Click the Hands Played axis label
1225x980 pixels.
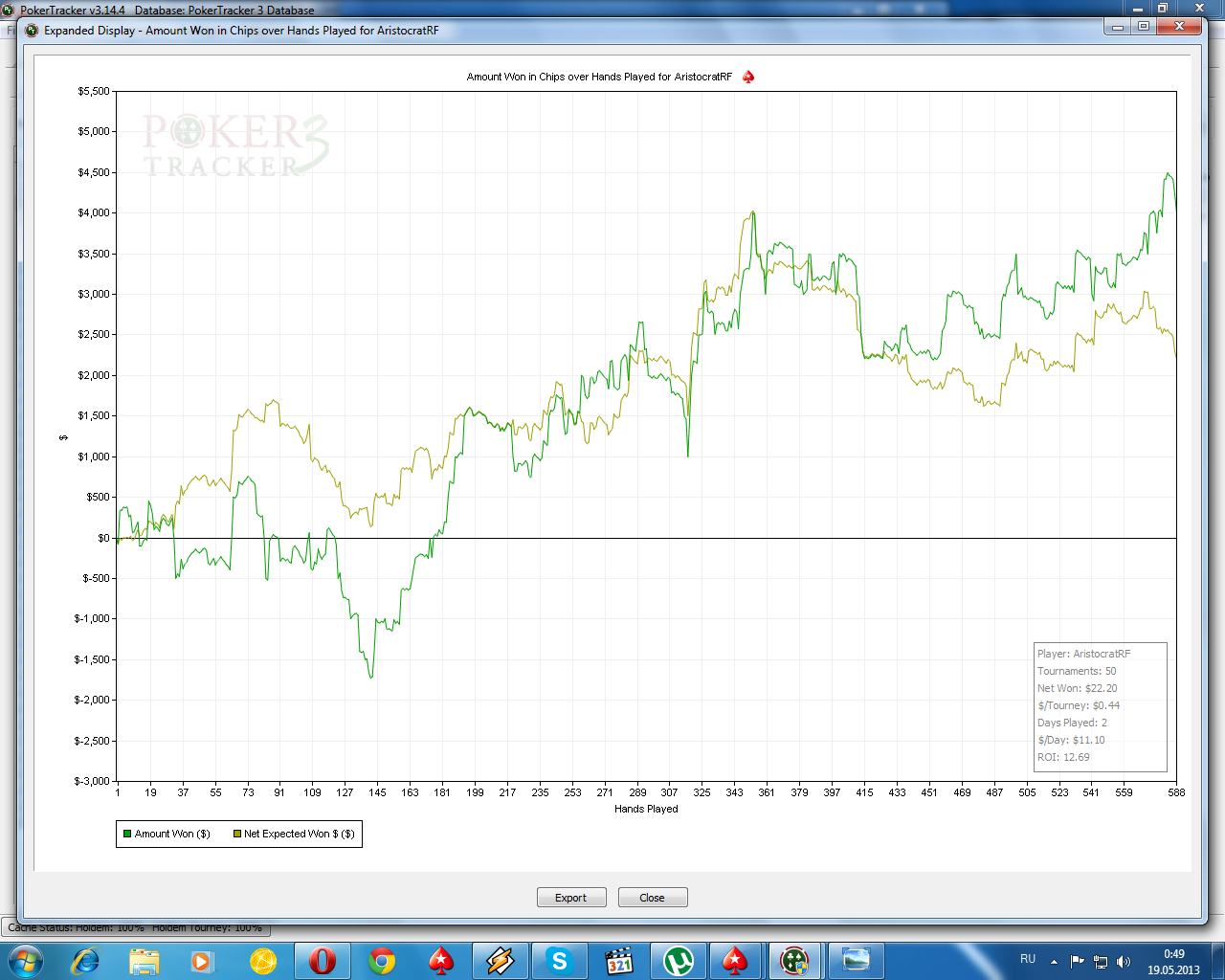[646, 810]
